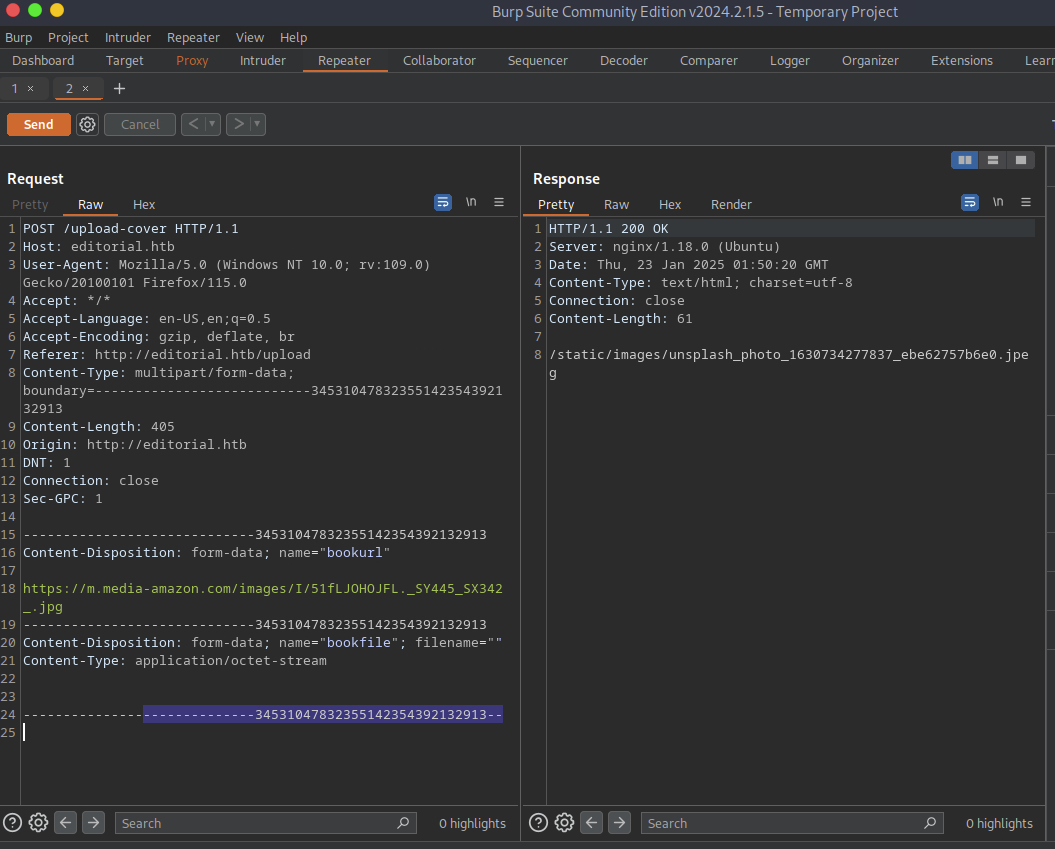This screenshot has height=849, width=1055.
Task: Add new Repeater tab with plus
Action: pos(119,89)
